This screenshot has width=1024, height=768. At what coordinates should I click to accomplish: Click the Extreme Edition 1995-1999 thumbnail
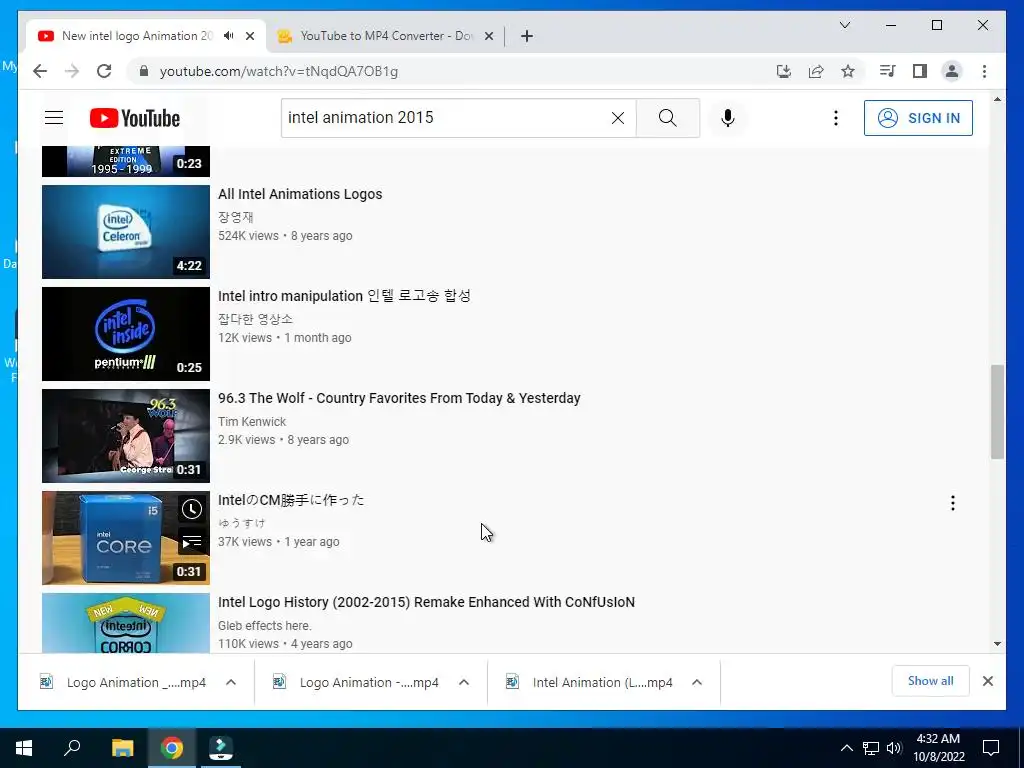pyautogui.click(x=126, y=161)
